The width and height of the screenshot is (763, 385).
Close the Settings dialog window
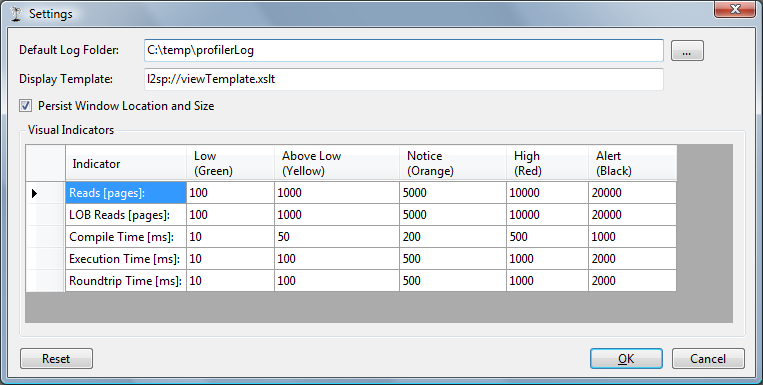tap(735, 9)
